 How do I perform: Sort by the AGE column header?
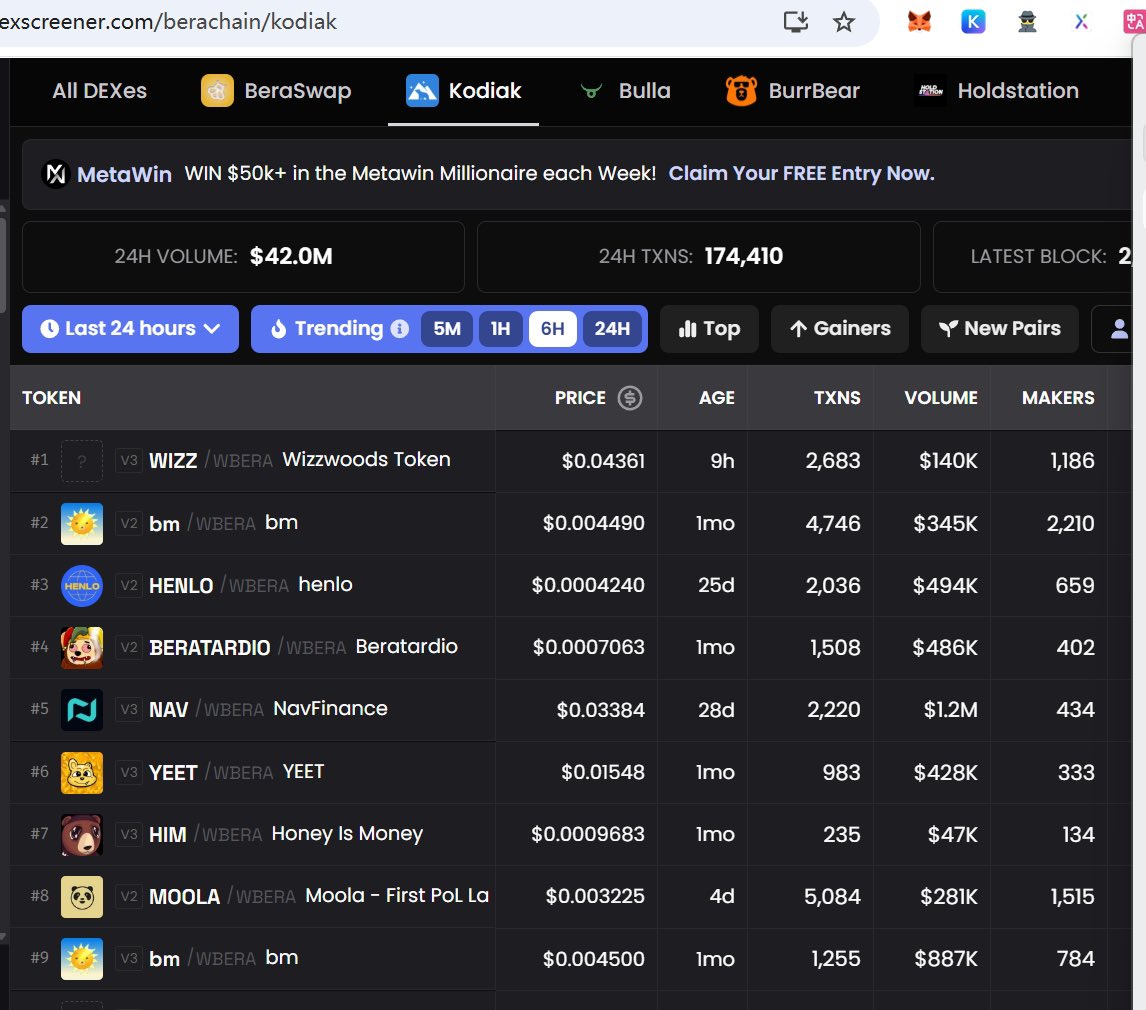pos(716,398)
